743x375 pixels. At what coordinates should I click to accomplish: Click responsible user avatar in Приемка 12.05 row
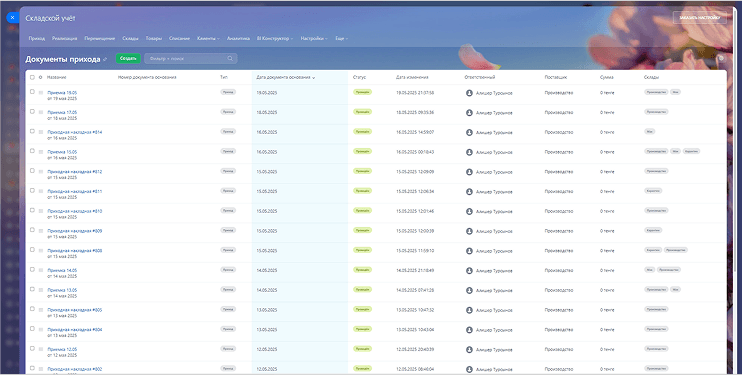(469, 349)
